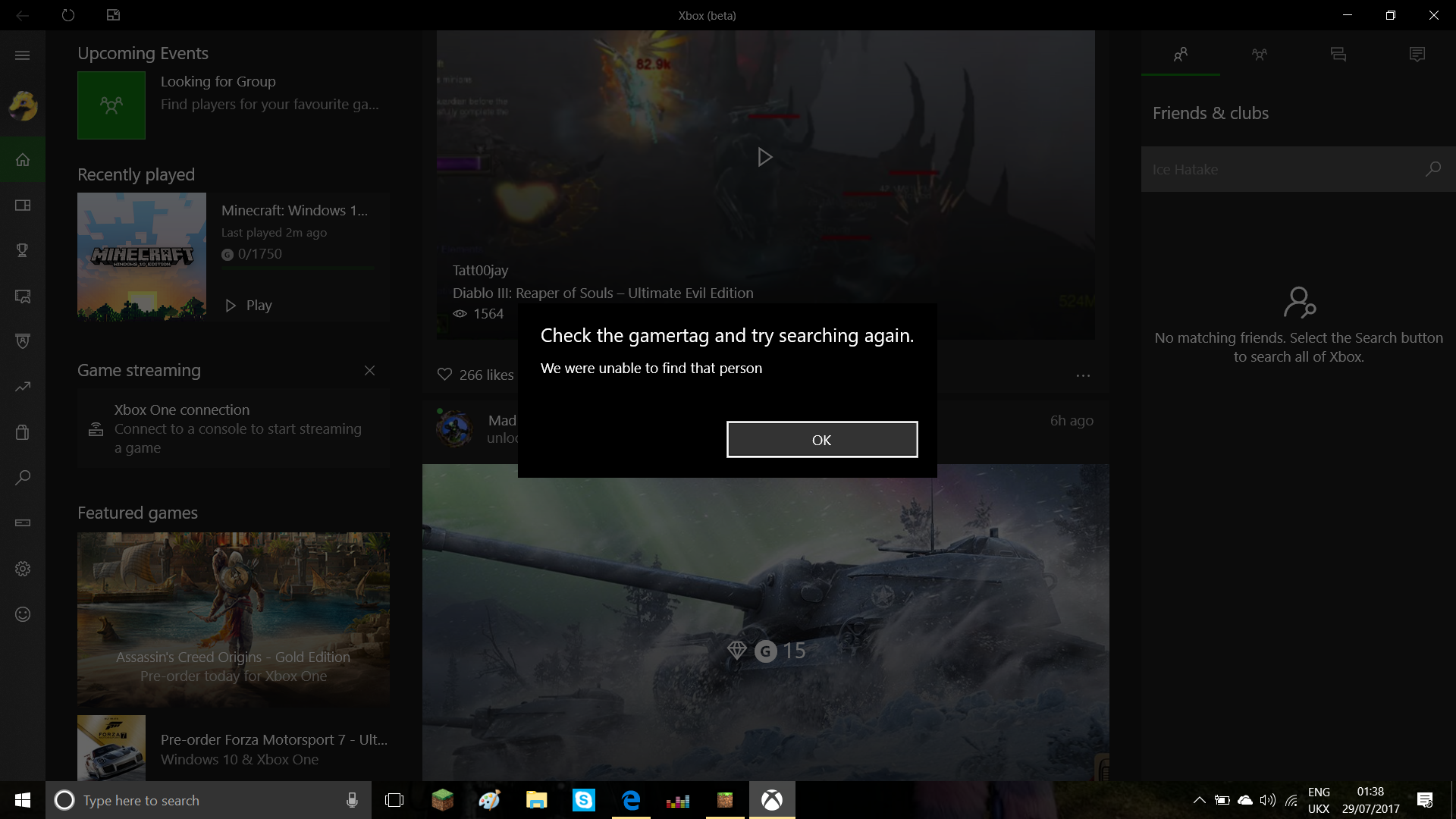The width and height of the screenshot is (1456, 819).
Task: Open Skype from taskbar
Action: coord(584,800)
